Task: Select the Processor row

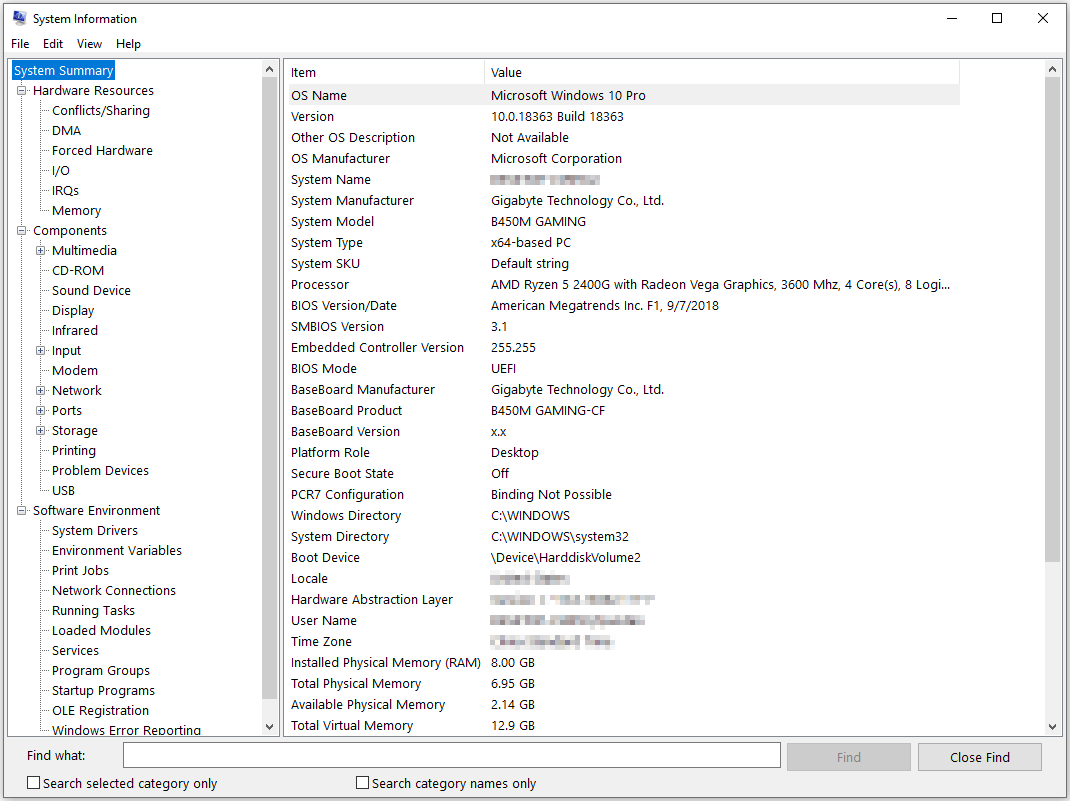Action: coord(622,285)
